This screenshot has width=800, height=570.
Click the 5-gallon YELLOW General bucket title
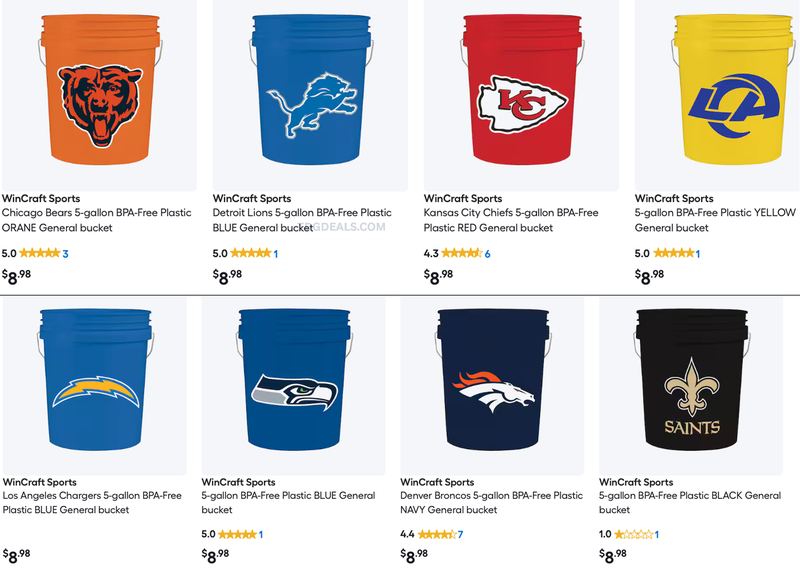click(x=715, y=220)
